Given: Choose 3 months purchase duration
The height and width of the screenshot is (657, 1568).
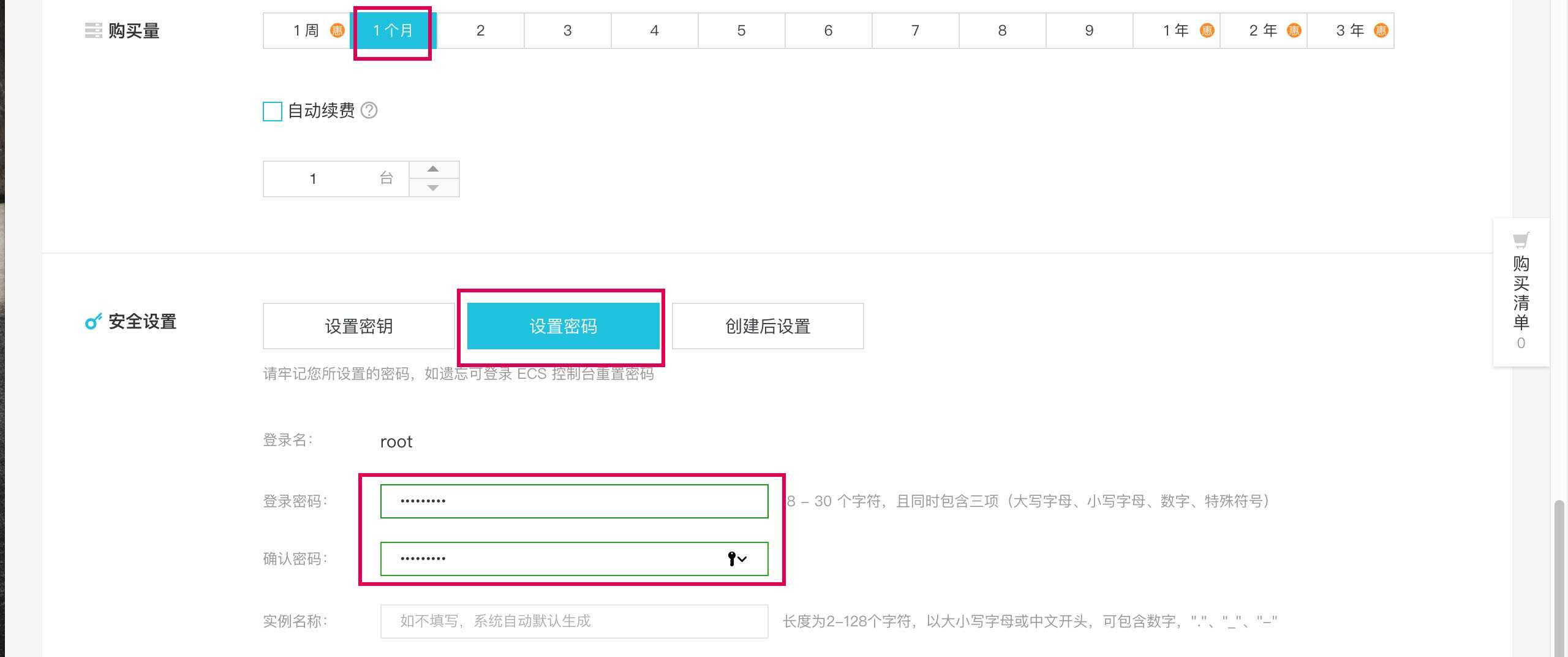Looking at the screenshot, I should click(x=568, y=31).
